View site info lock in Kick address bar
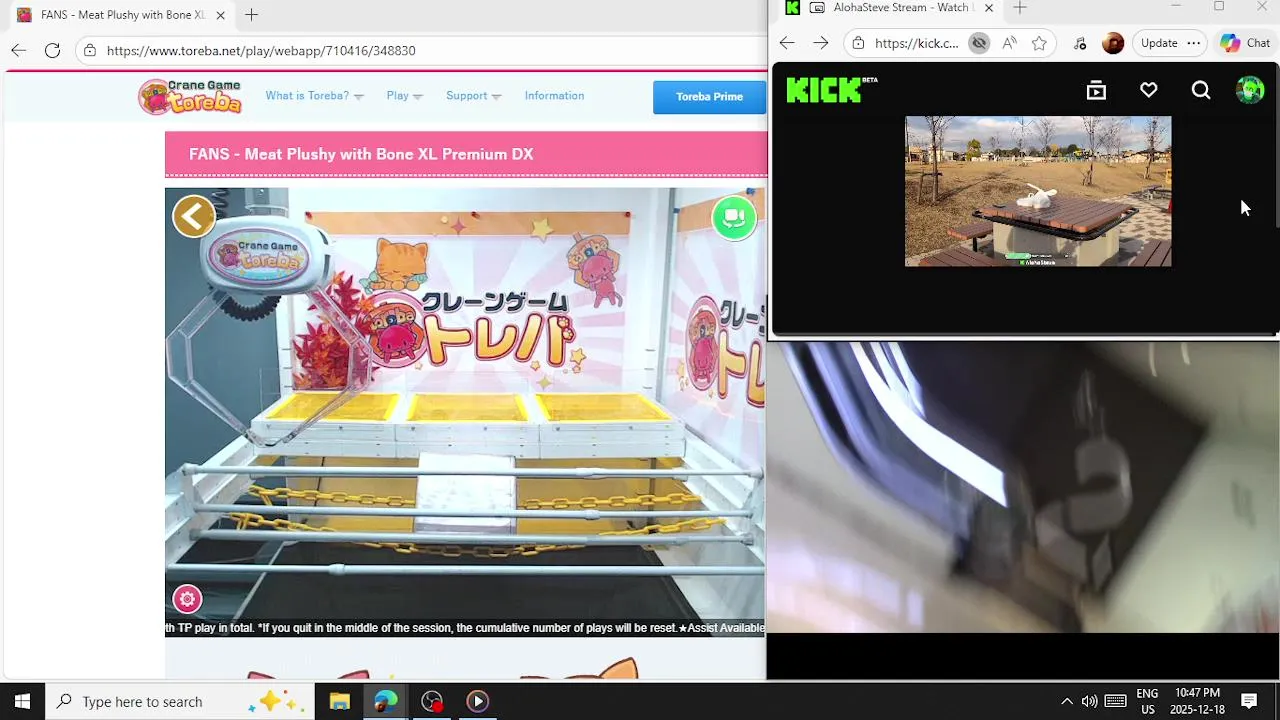Screen dimensions: 1280x720 pyautogui.click(x=858, y=43)
